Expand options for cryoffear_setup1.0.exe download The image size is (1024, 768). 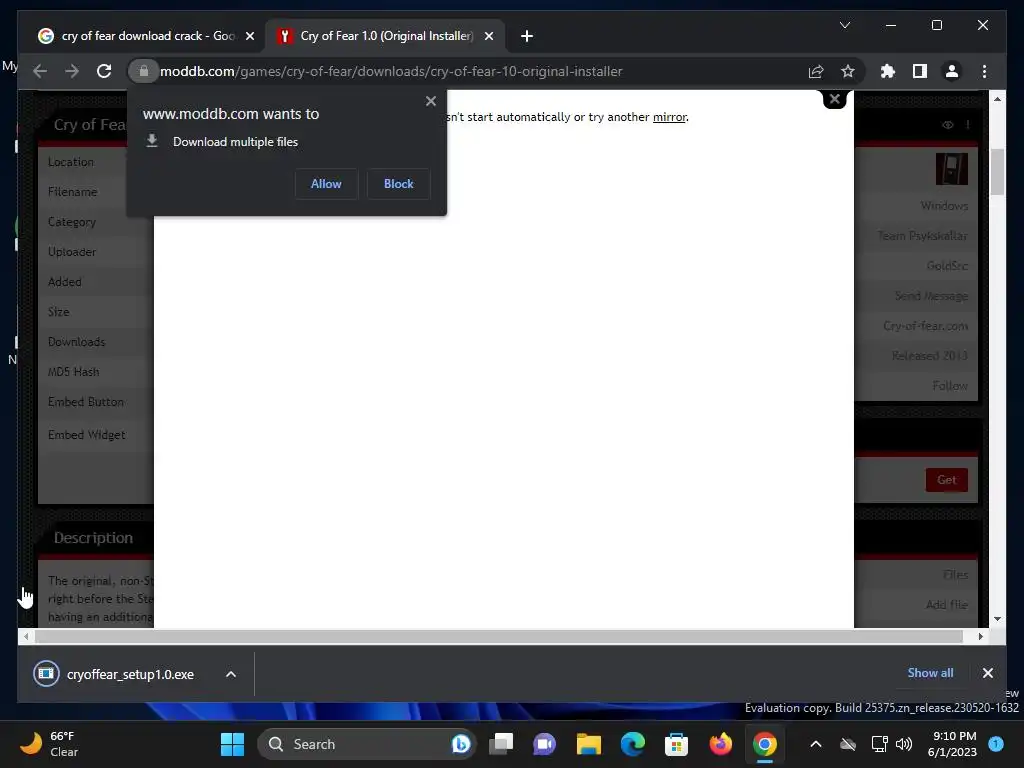click(x=231, y=674)
